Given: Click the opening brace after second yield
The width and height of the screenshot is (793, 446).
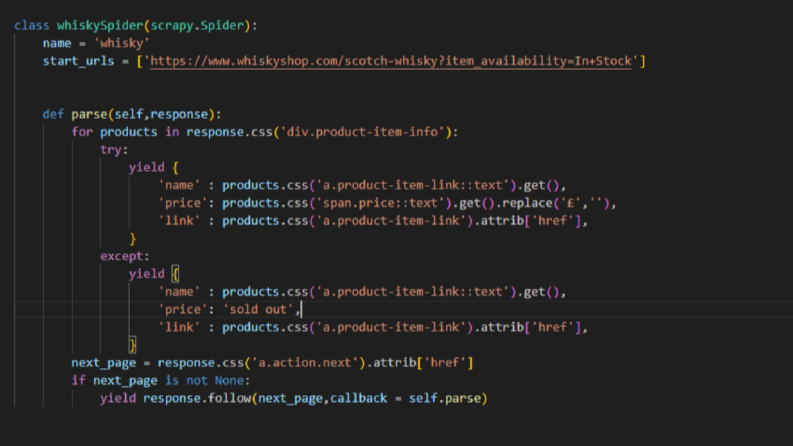Looking at the screenshot, I should click(x=175, y=274).
